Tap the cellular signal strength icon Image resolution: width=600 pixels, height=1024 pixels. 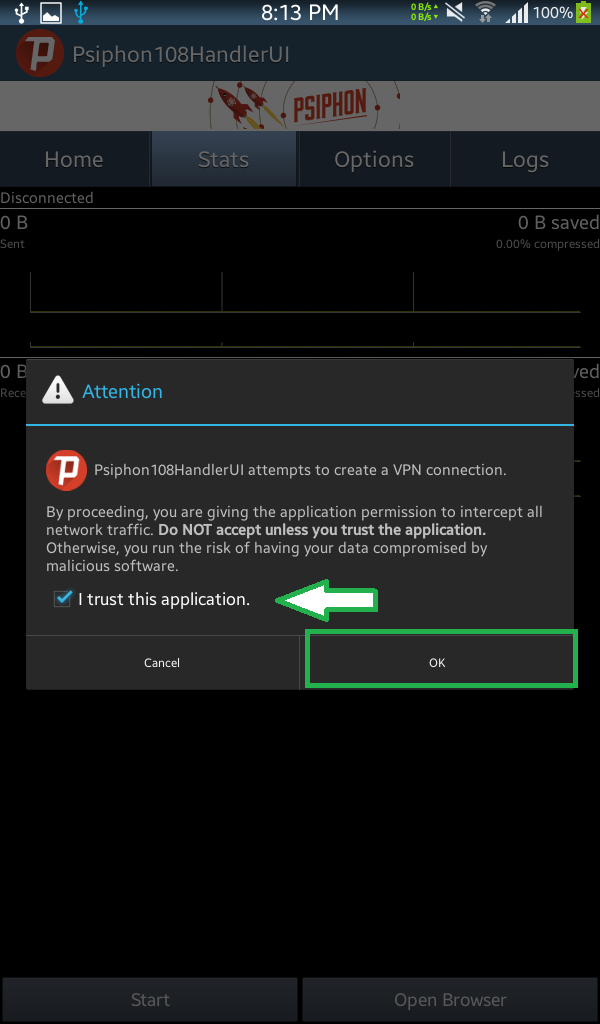(x=516, y=12)
